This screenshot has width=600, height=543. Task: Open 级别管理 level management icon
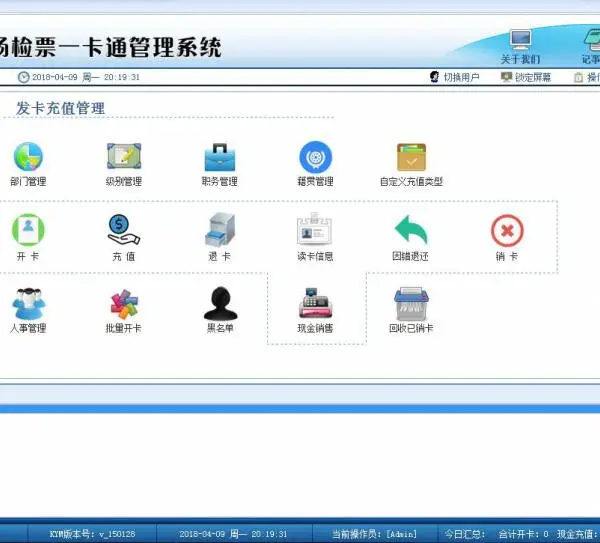[124, 156]
